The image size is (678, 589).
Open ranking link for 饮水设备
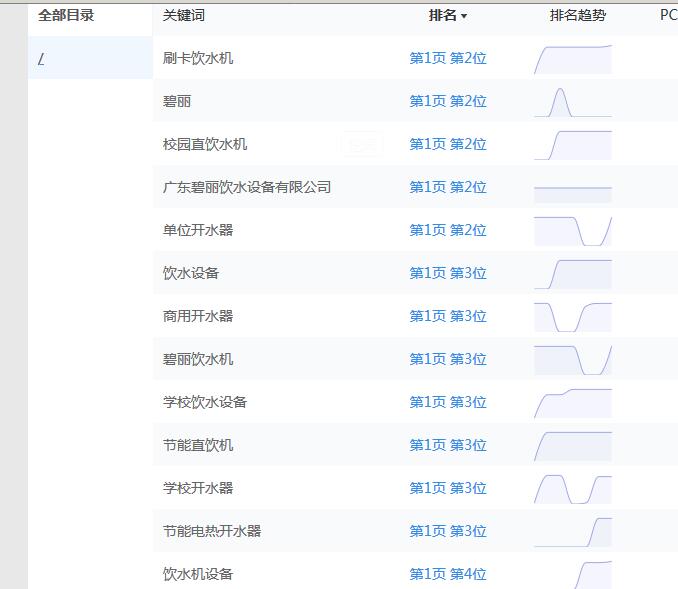tap(448, 273)
